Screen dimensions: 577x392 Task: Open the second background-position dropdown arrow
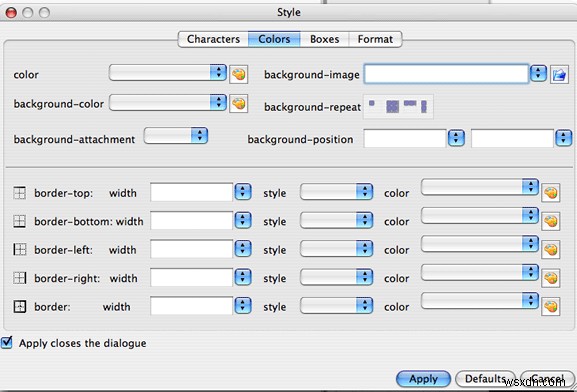coord(563,138)
